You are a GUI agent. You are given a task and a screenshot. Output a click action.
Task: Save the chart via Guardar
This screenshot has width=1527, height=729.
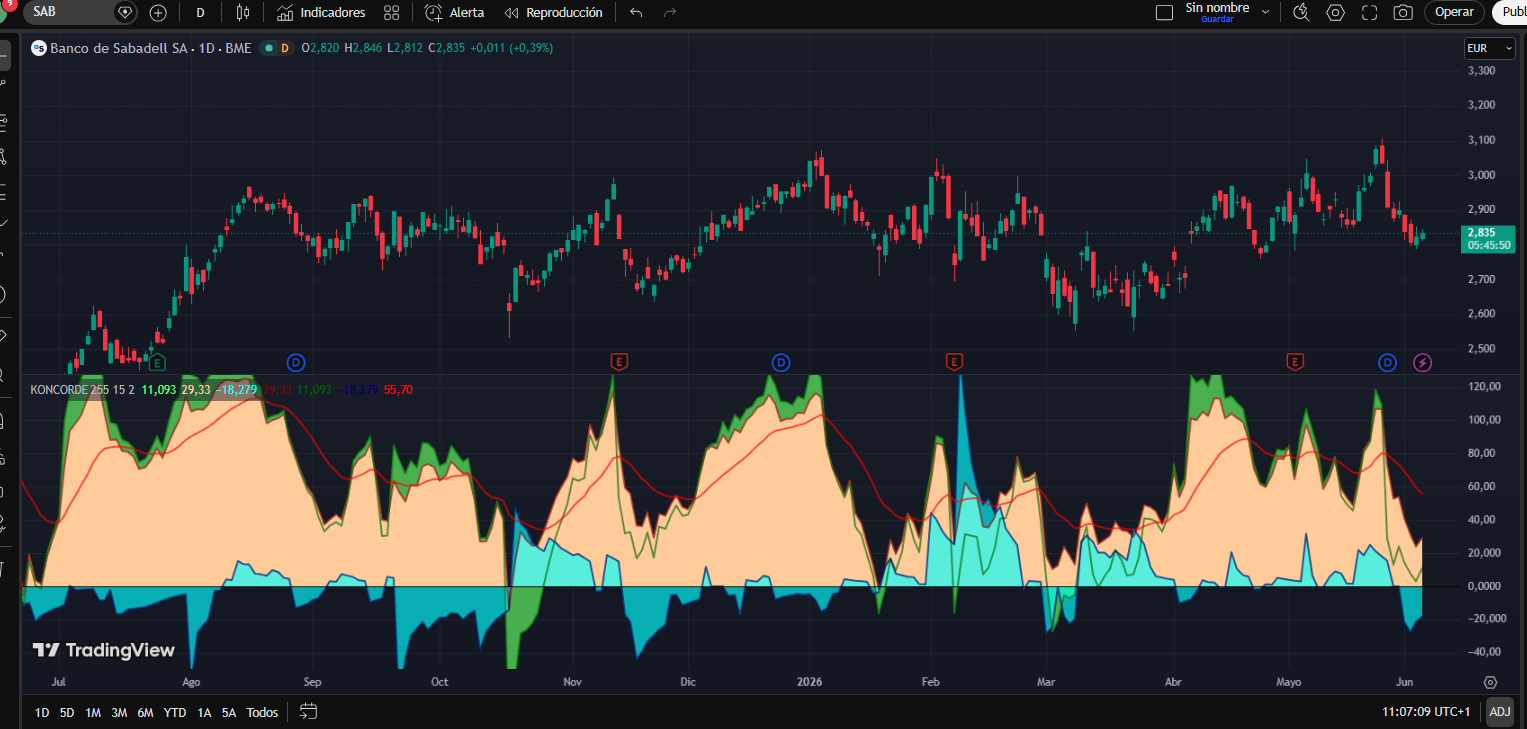pos(1217,19)
